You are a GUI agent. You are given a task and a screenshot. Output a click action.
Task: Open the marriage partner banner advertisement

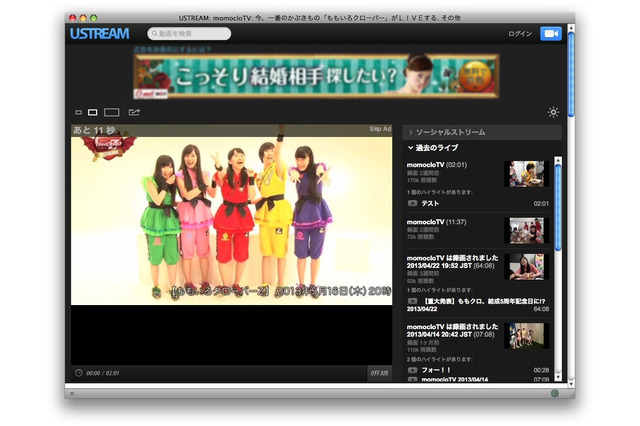coord(316,76)
